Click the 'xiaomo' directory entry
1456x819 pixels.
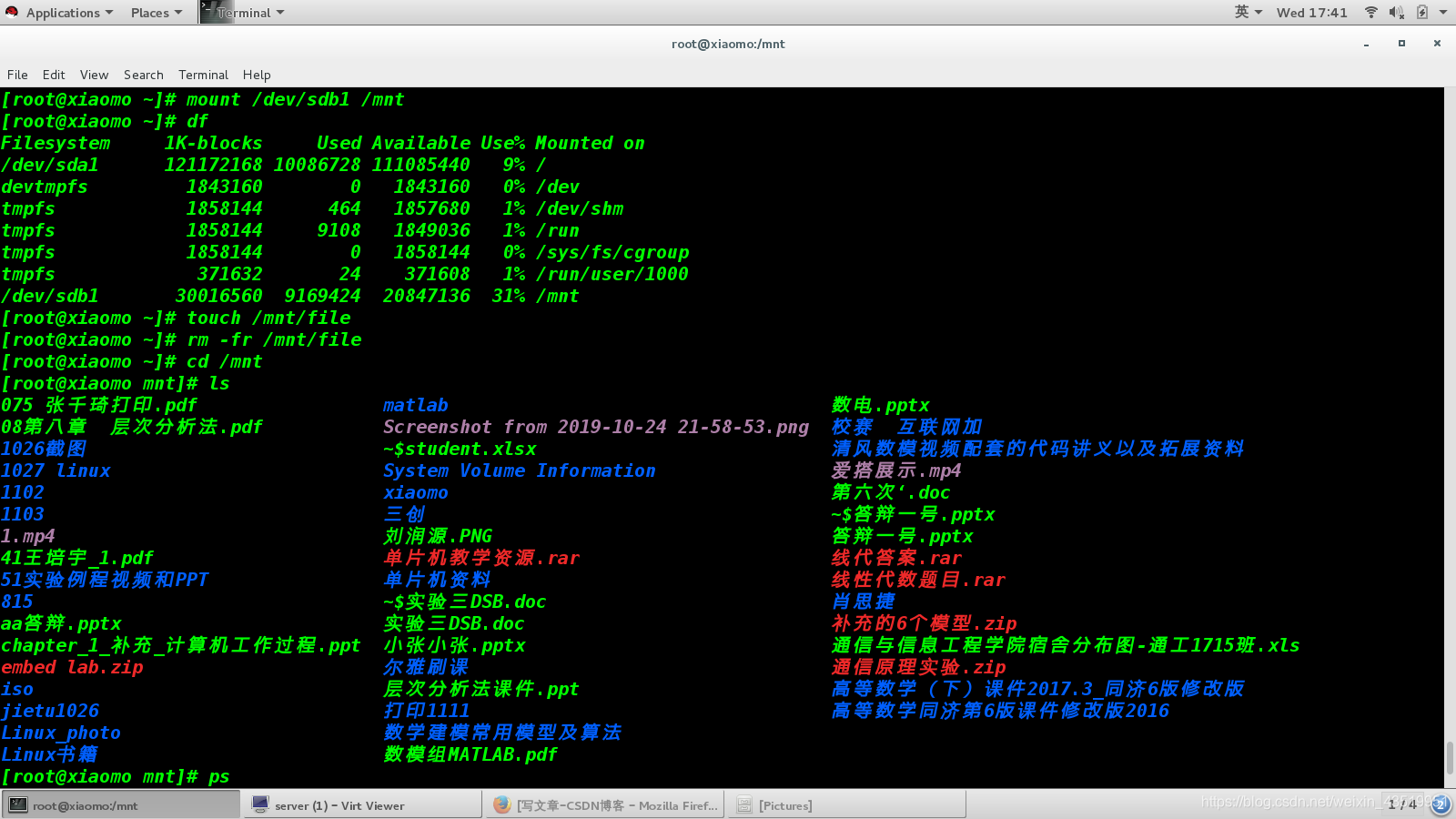point(415,492)
